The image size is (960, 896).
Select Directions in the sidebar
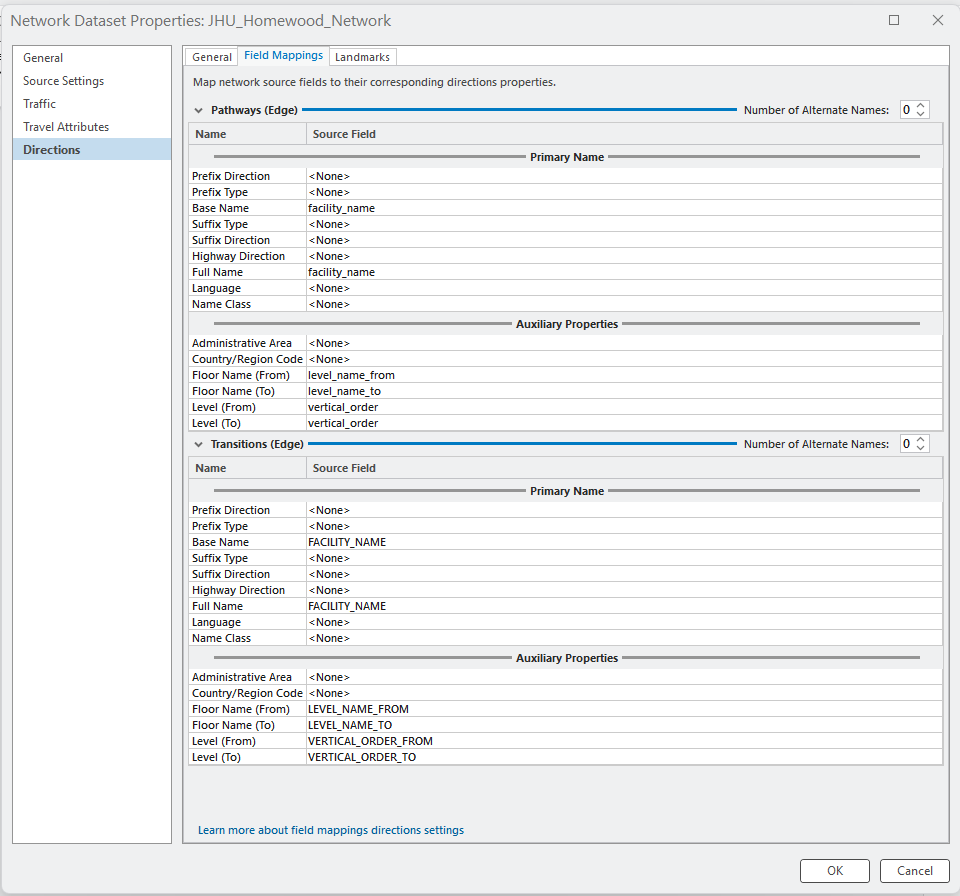pos(92,149)
